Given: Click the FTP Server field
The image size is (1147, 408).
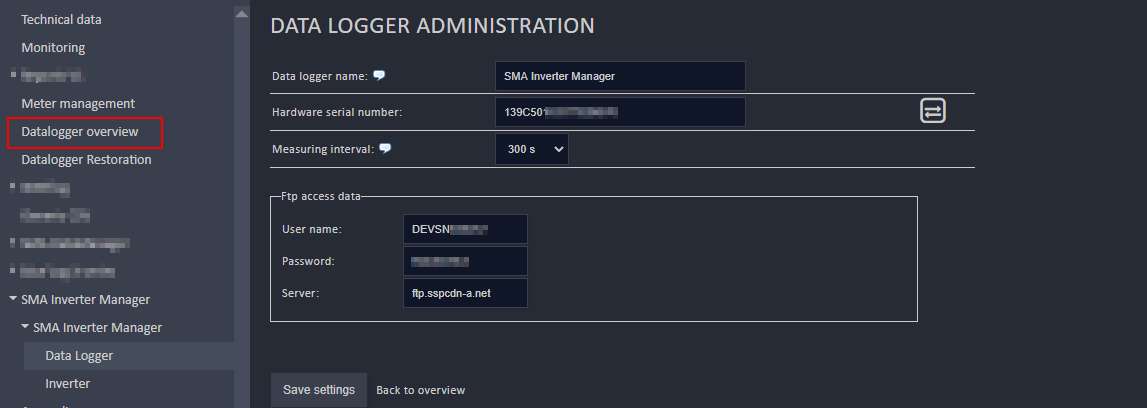Looking at the screenshot, I should pos(464,293).
